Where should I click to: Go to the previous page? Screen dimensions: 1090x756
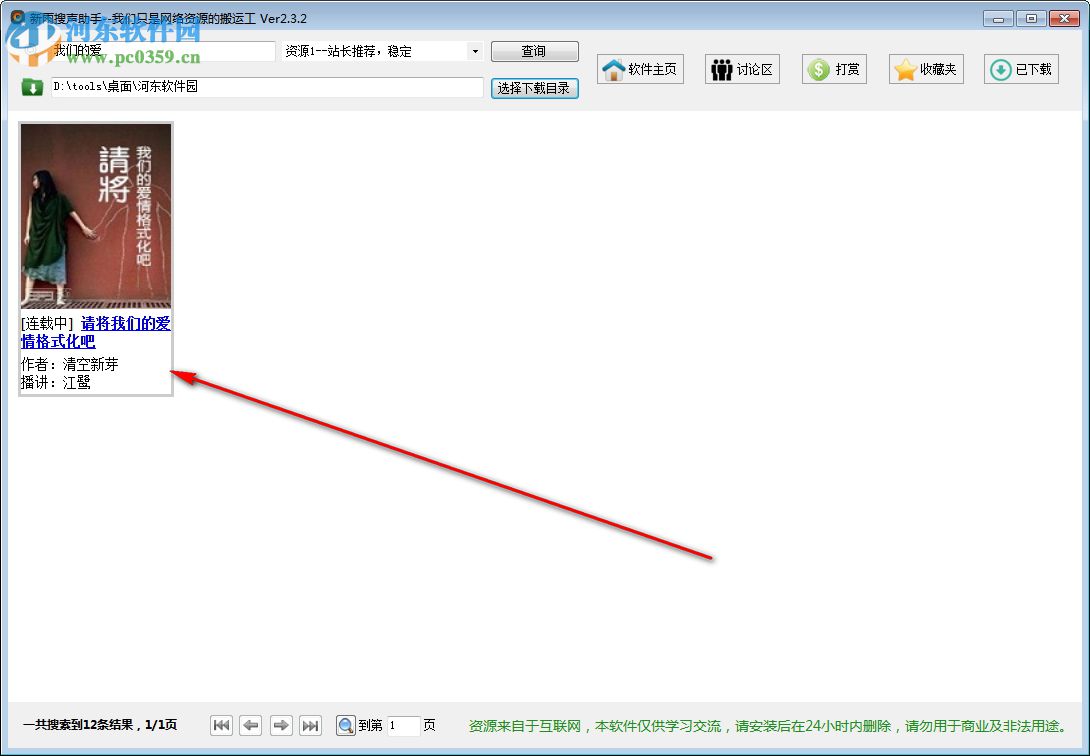pyautogui.click(x=251, y=725)
